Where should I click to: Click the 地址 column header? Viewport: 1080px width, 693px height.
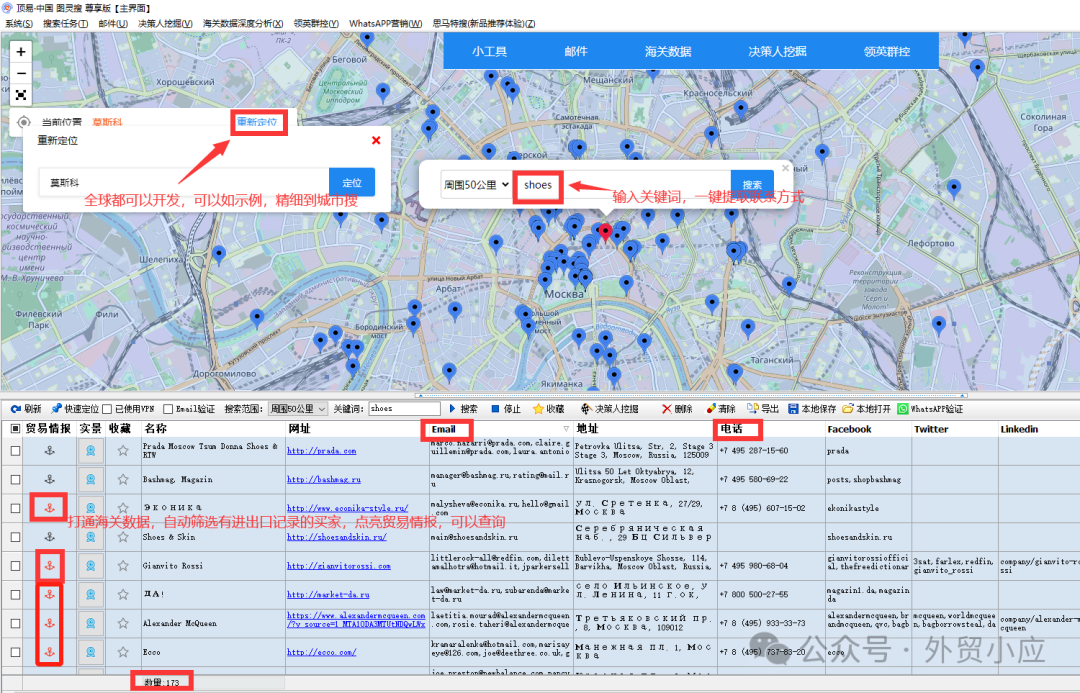tap(645, 428)
